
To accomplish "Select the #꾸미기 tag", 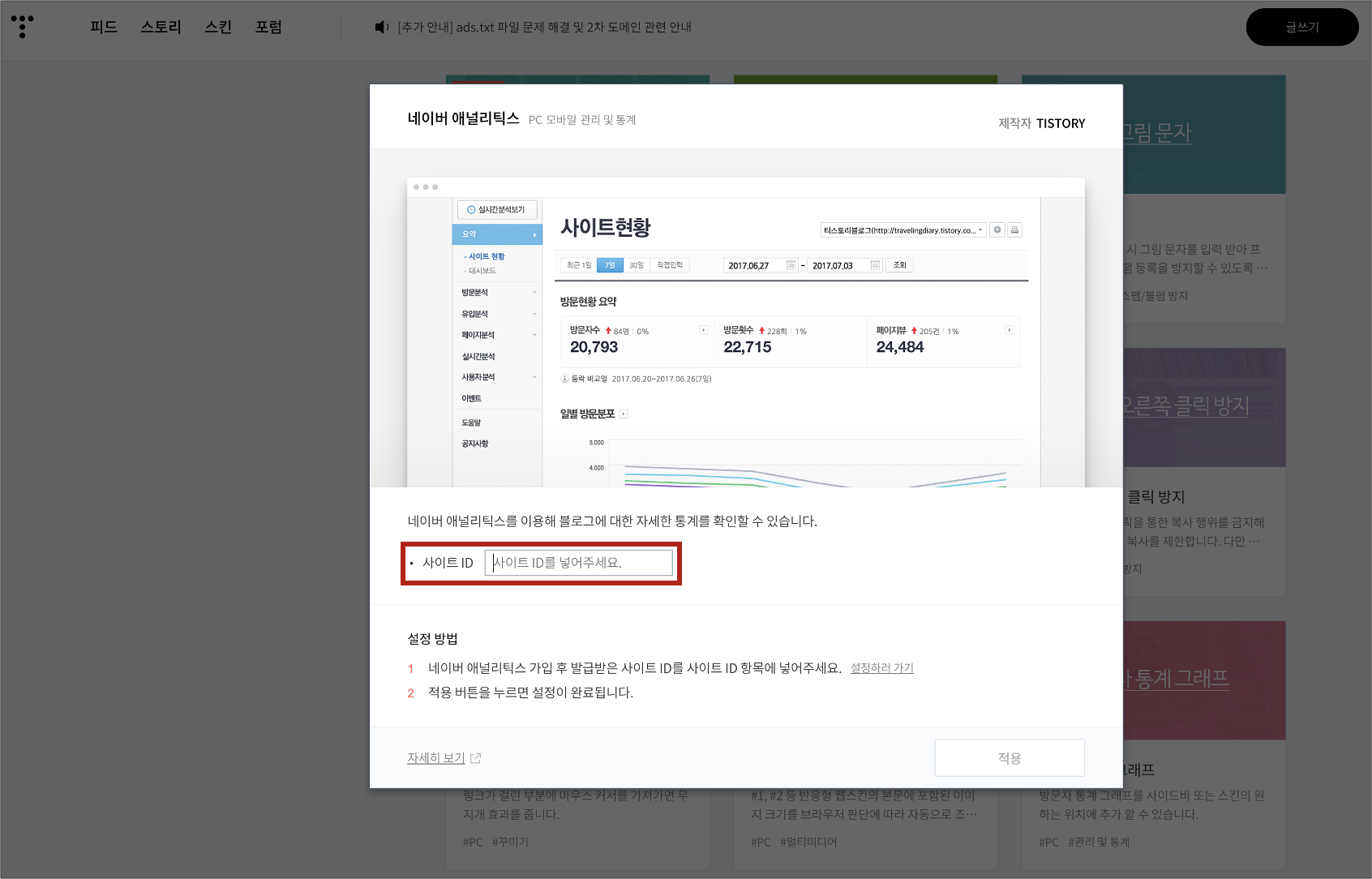I will tap(510, 843).
